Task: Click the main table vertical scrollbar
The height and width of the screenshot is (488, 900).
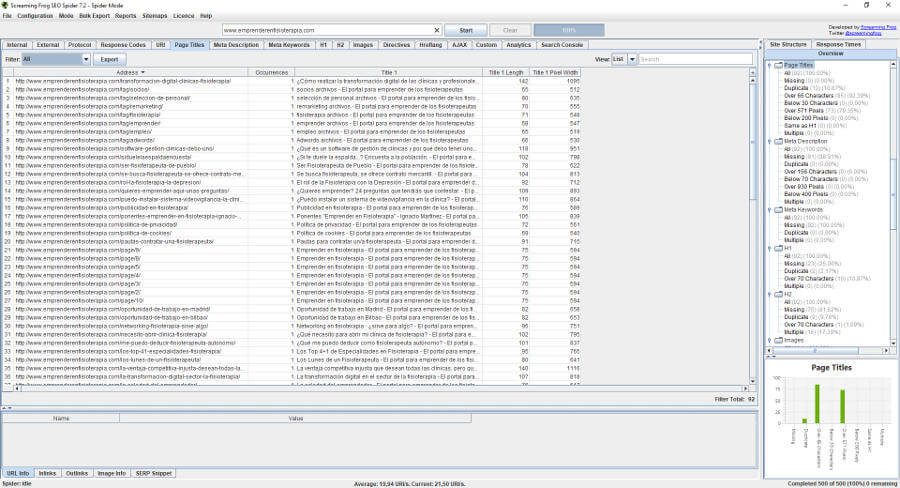Action: click(752, 140)
